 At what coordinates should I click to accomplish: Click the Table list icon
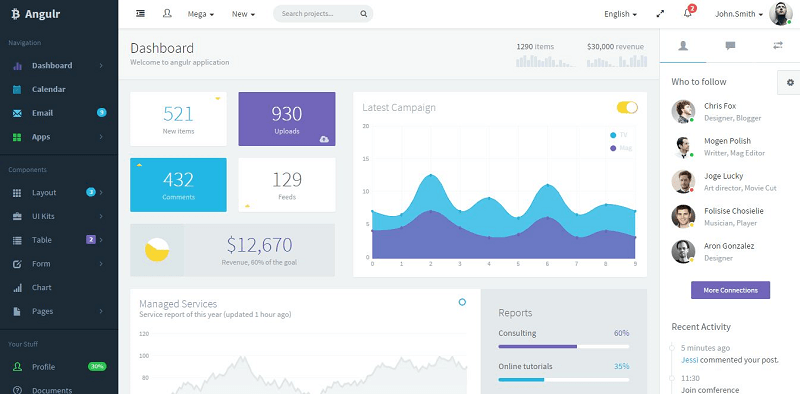[17, 240]
